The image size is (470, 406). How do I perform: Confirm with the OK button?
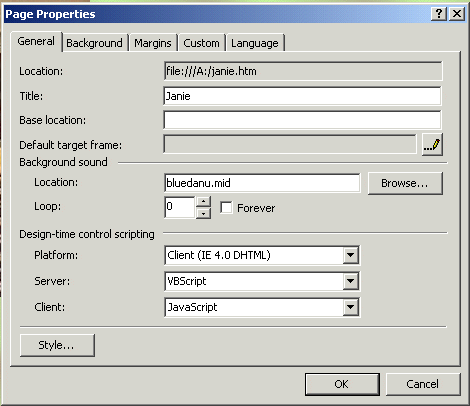click(342, 384)
